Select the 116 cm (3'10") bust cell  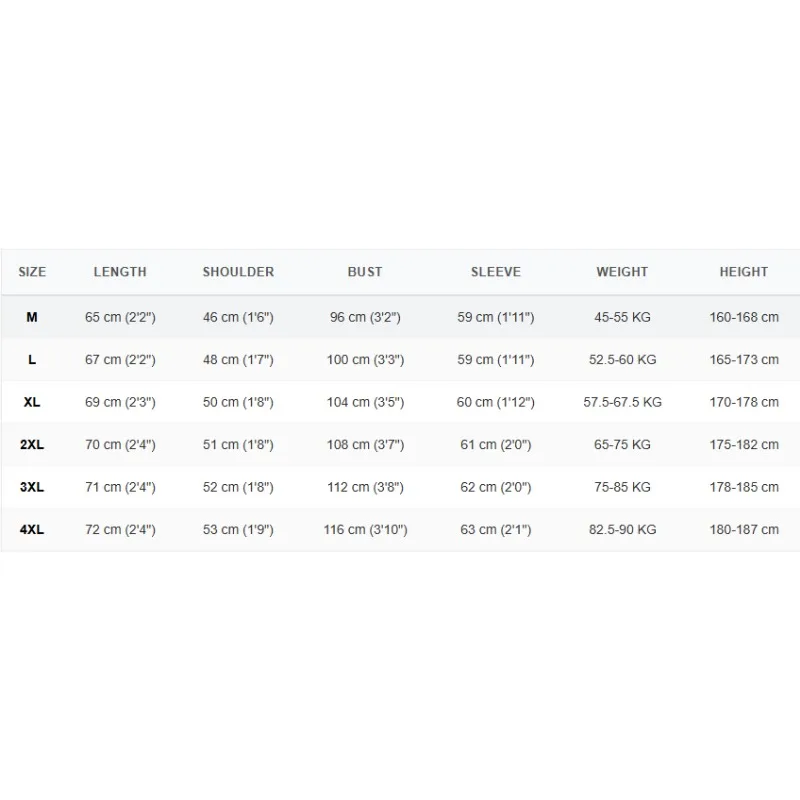tap(365, 530)
